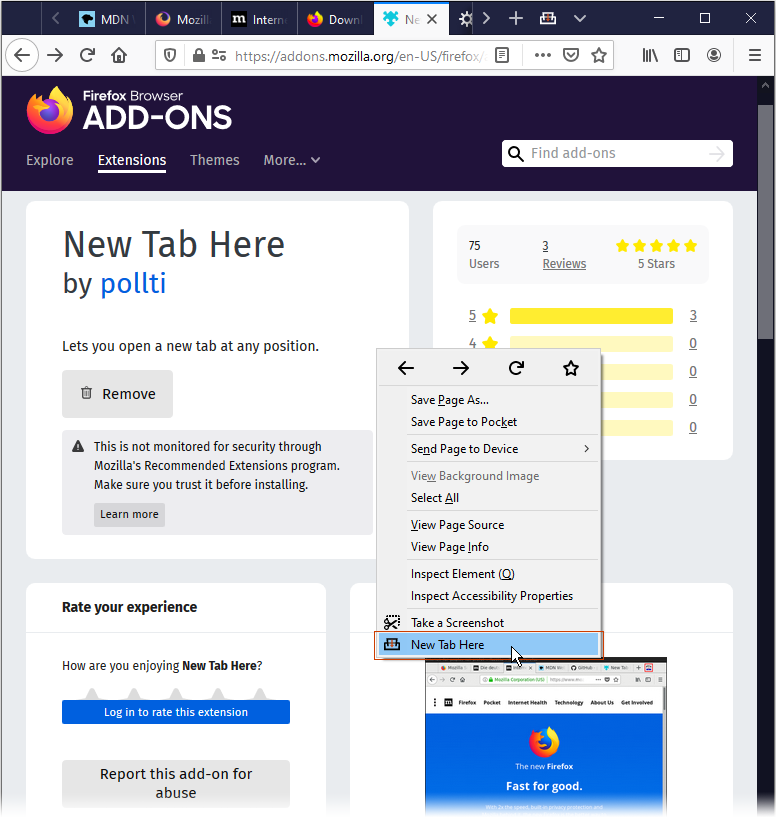Click the Remove extension button
Image resolution: width=776 pixels, height=817 pixels.
(x=117, y=394)
